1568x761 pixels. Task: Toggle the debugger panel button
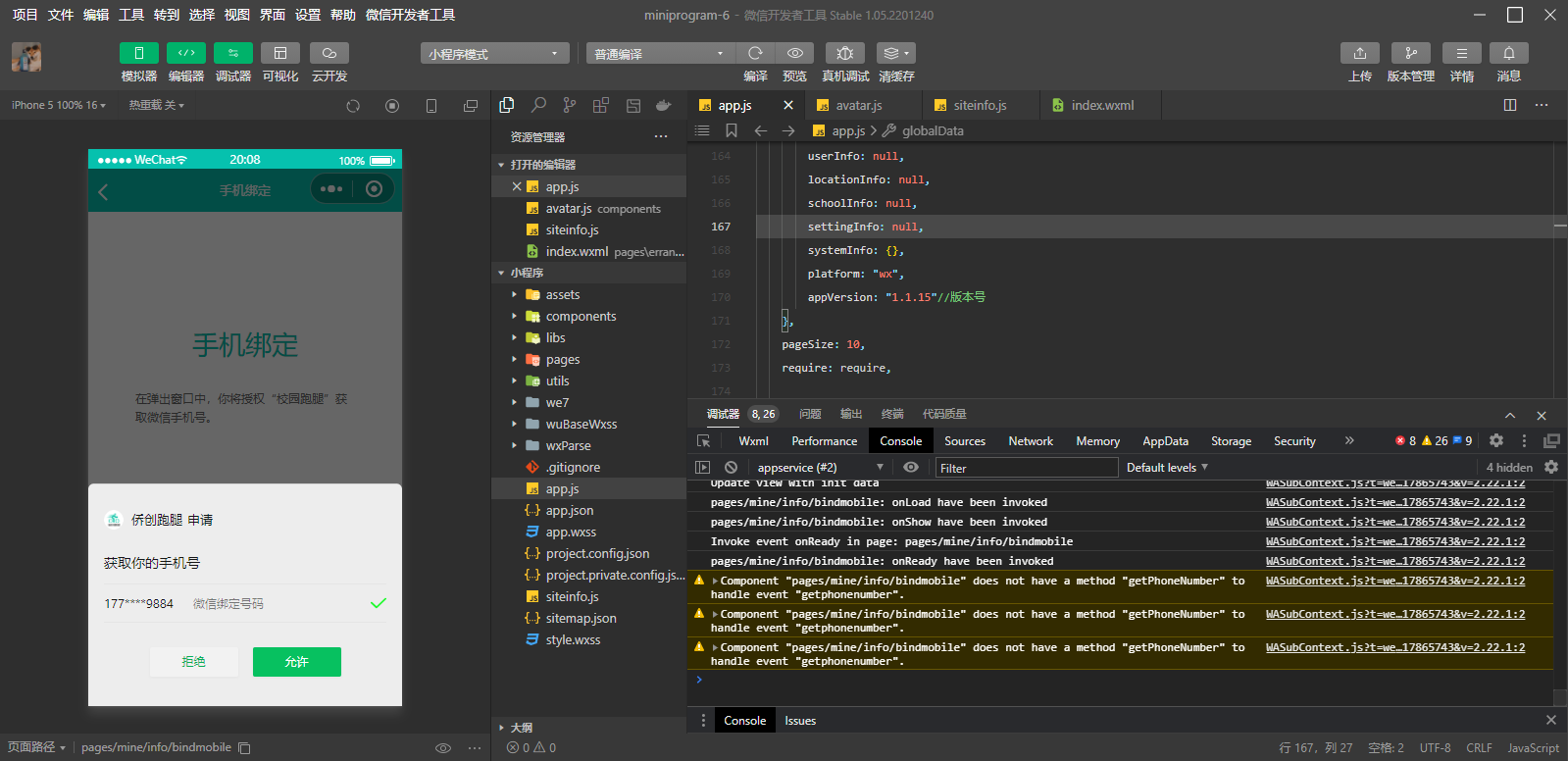tap(233, 53)
